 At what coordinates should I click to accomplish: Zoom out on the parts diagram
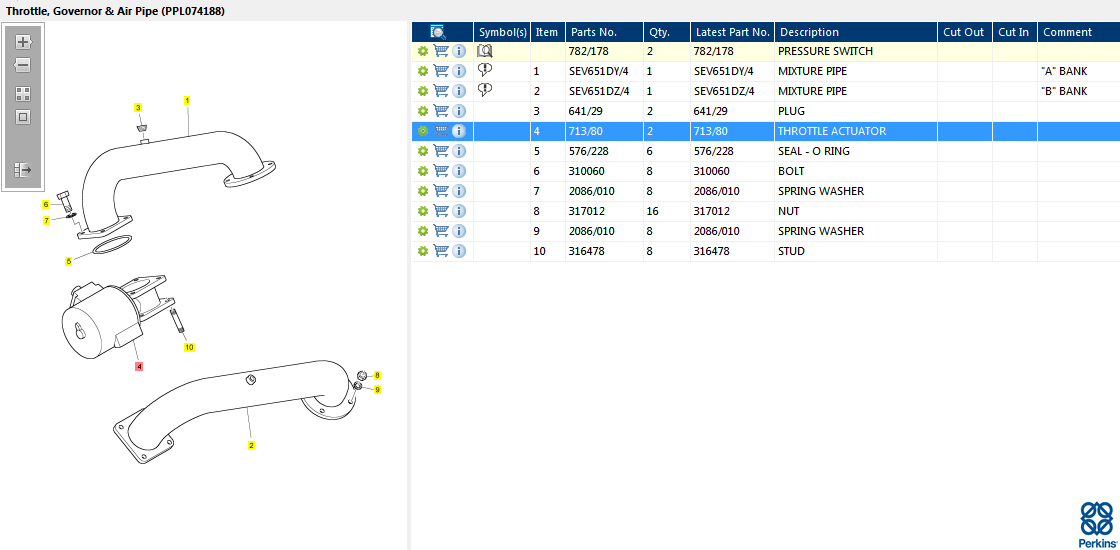(23, 66)
